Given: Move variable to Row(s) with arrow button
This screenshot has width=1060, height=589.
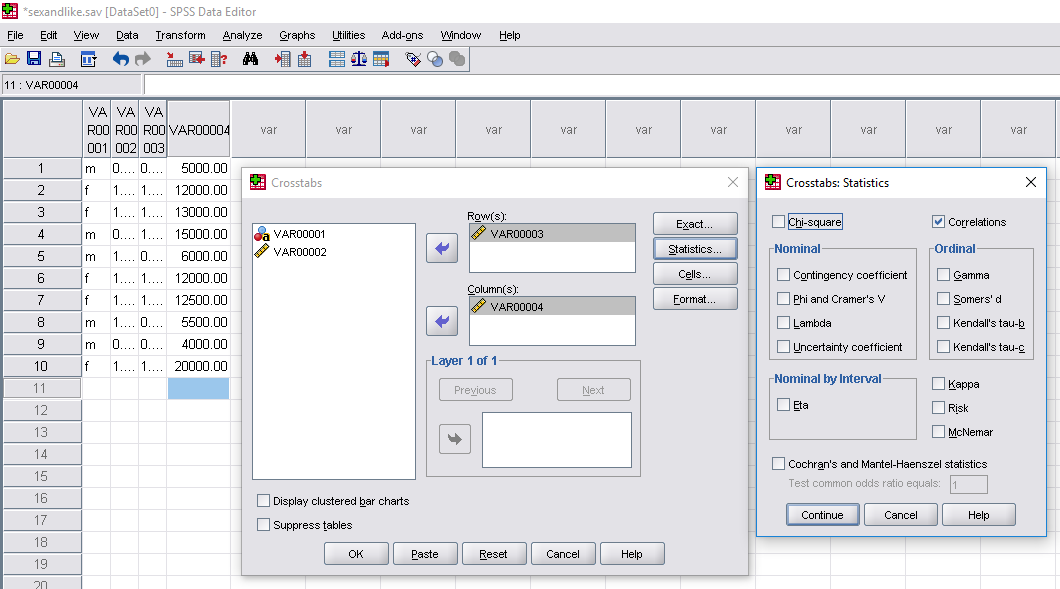Looking at the screenshot, I should (441, 248).
